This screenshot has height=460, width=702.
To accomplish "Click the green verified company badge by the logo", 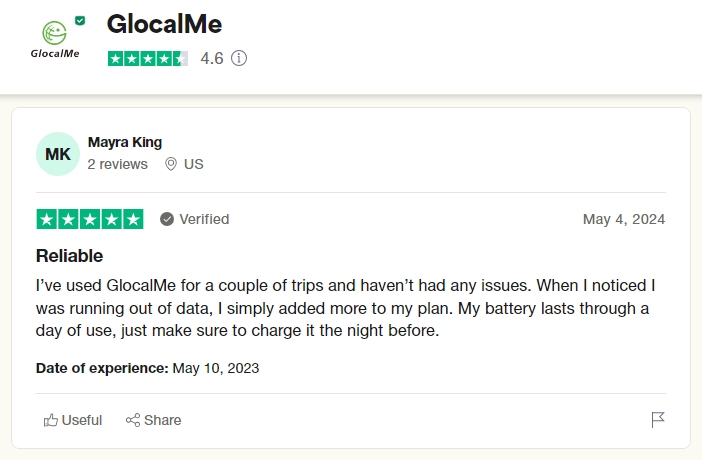I will pos(80,20).
